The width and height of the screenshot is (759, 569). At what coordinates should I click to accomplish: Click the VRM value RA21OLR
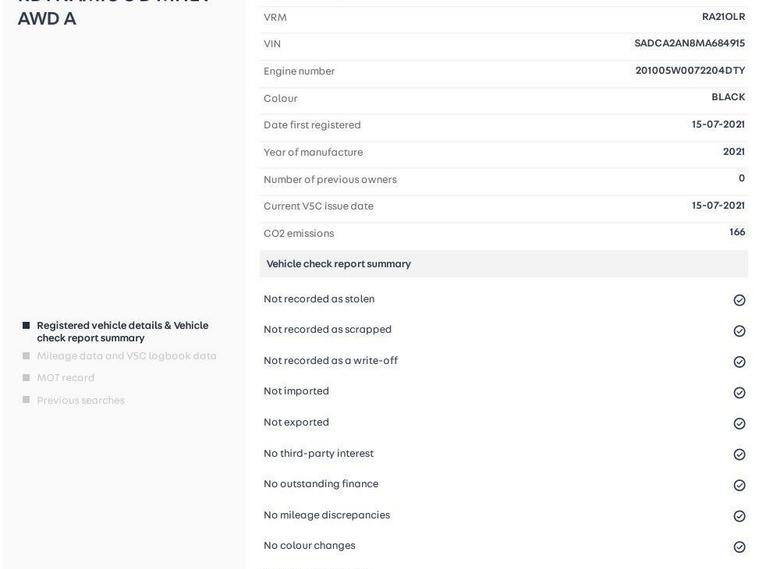pos(723,17)
